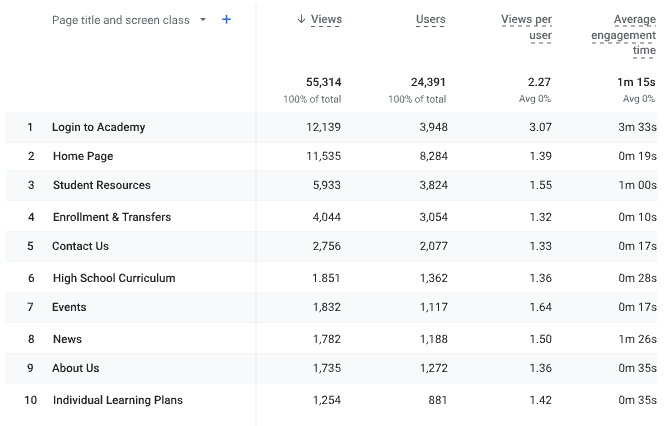
Task: Sort by the Average engagement time header
Action: click(623, 35)
